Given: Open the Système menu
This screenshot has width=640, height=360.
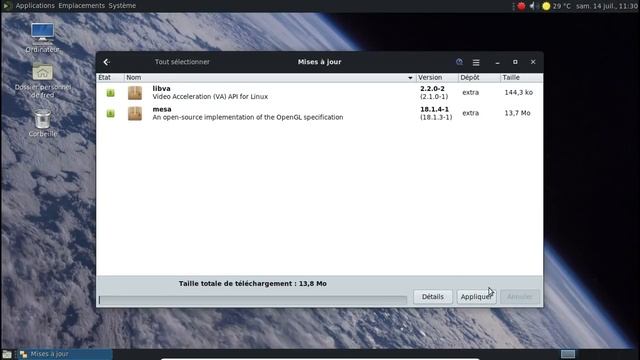Looking at the screenshot, I should pos(122,6).
